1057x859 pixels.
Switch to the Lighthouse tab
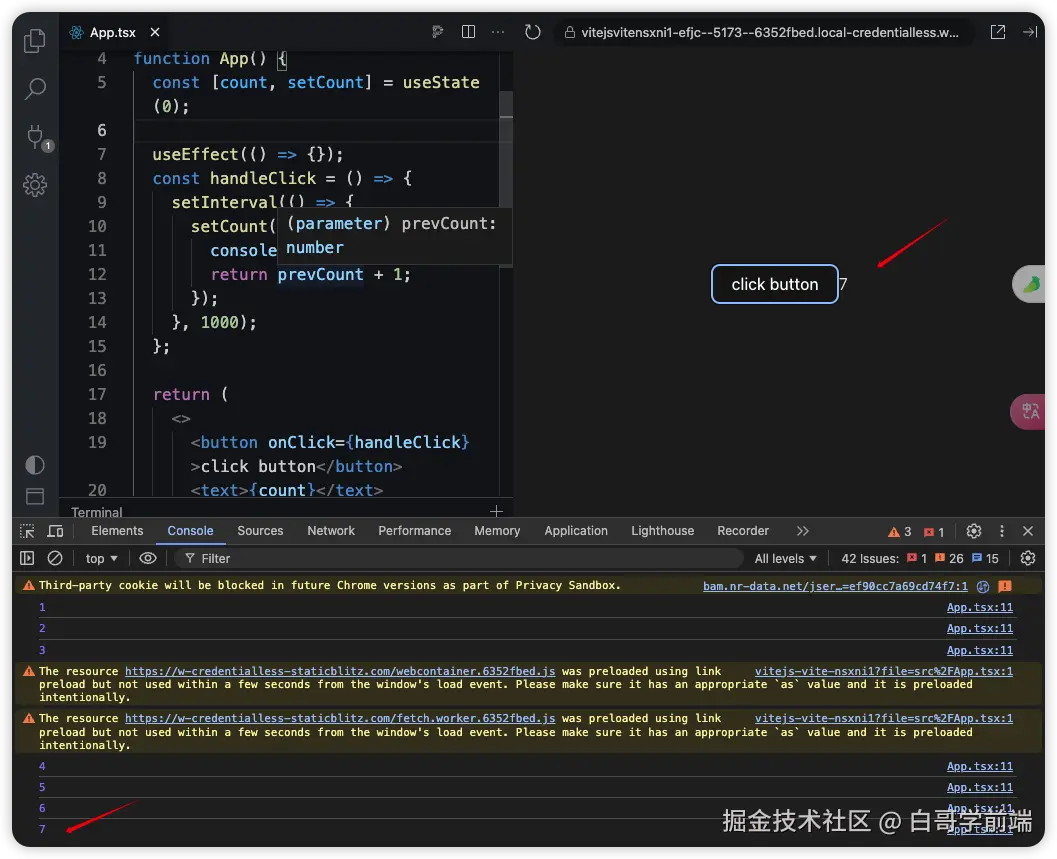663,531
